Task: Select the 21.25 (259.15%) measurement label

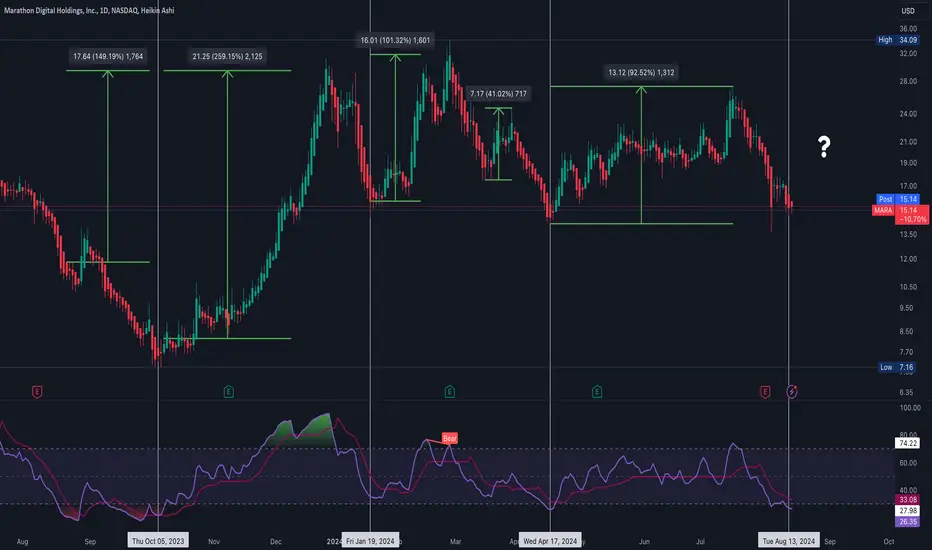Action: click(x=227, y=56)
